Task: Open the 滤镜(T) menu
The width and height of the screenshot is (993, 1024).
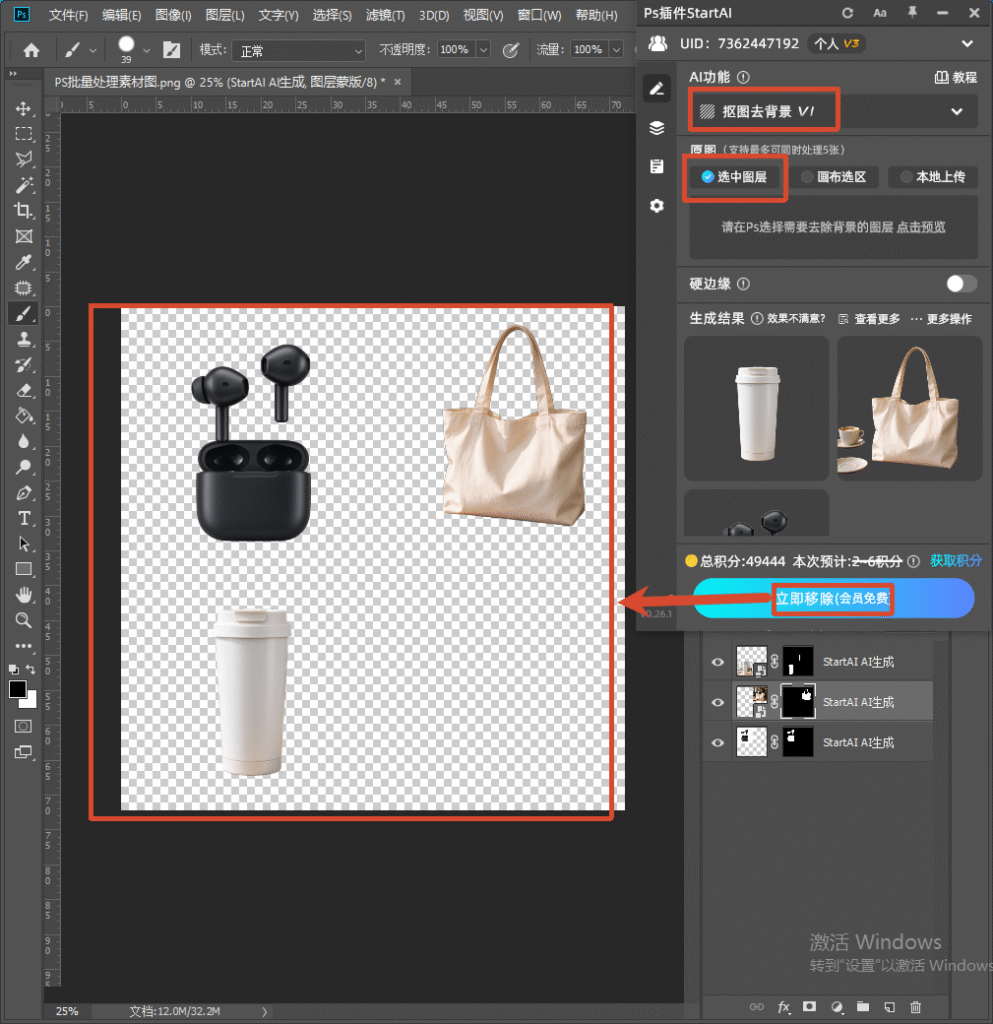Action: pos(385,15)
